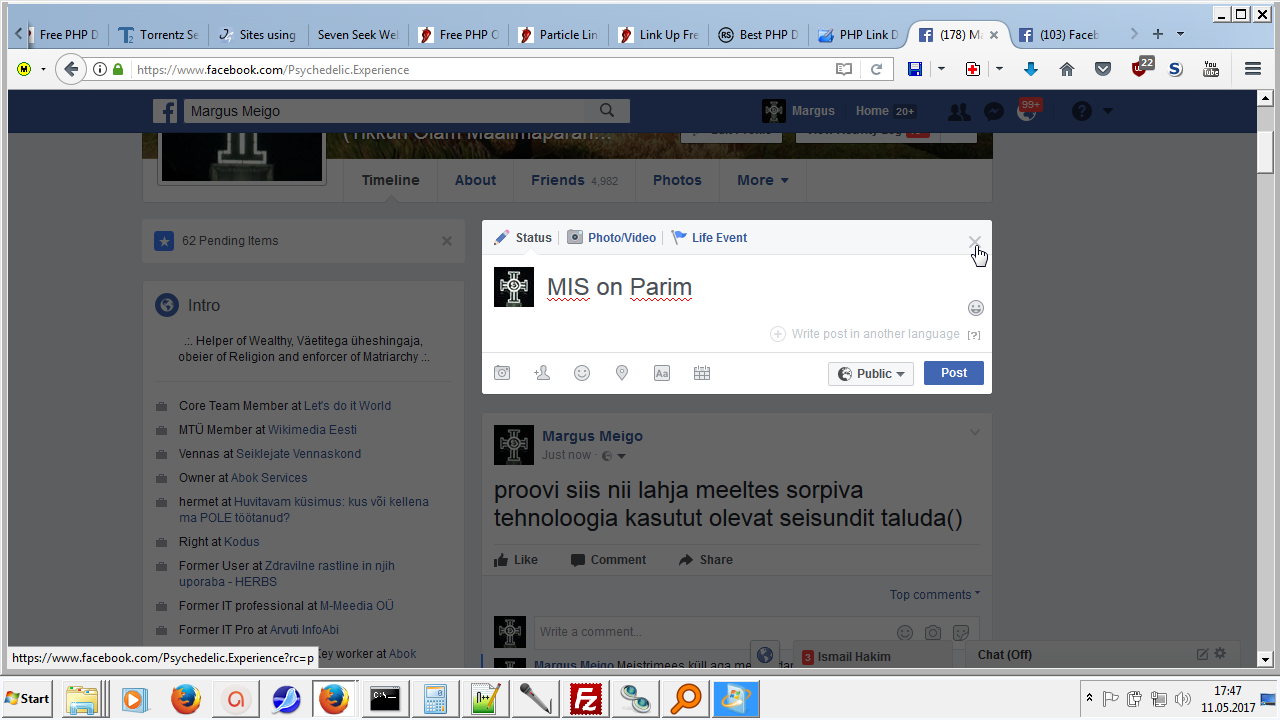Open the notifications globe with 99+ badge
The height and width of the screenshot is (720, 1280).
(1027, 112)
